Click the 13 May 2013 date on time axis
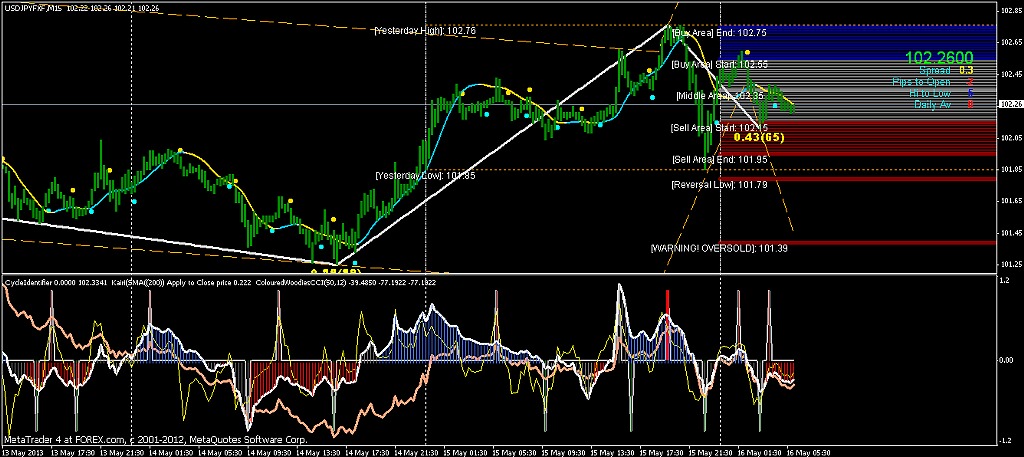1024x457 pixels. coord(22,452)
